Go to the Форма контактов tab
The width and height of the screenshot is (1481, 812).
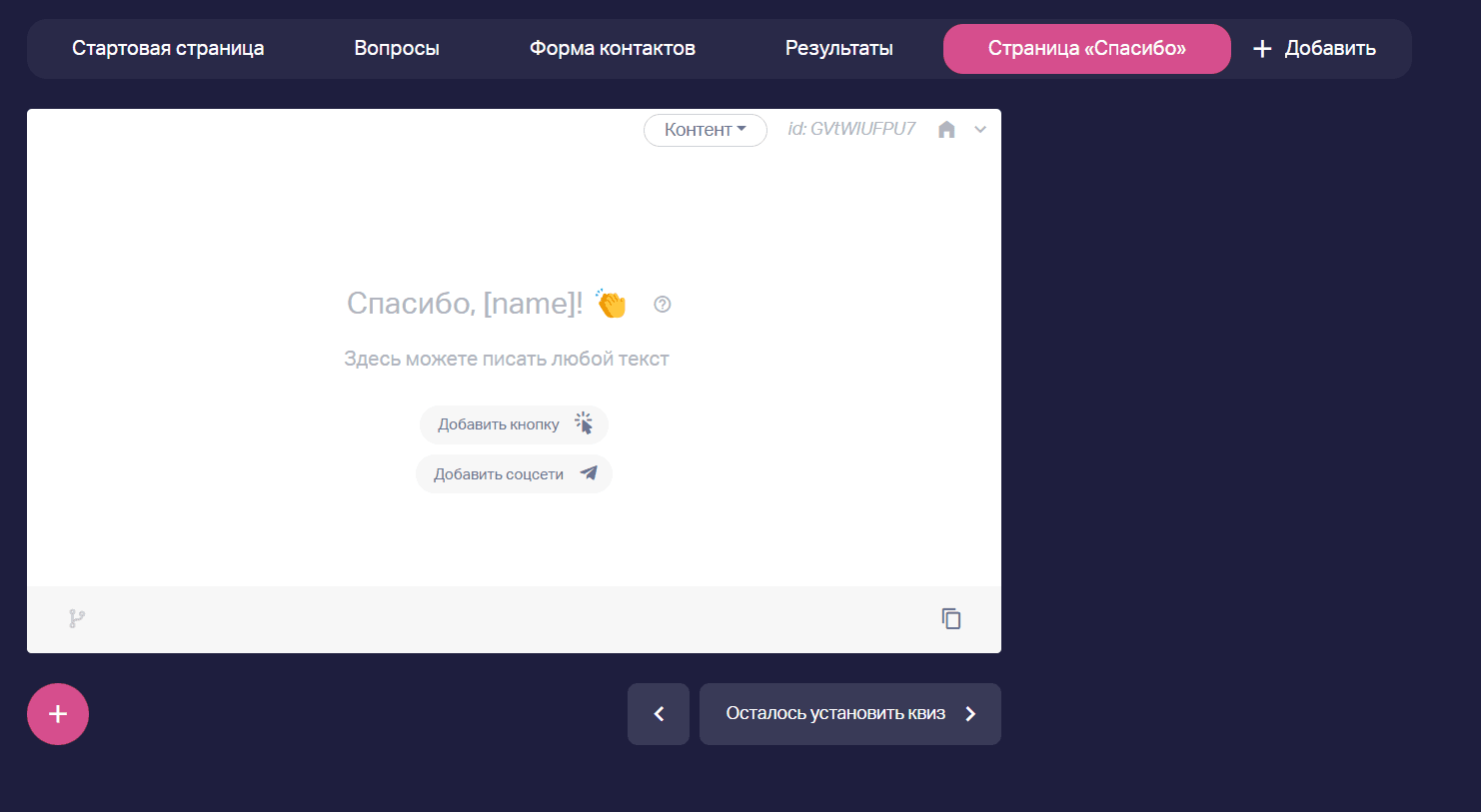612,48
